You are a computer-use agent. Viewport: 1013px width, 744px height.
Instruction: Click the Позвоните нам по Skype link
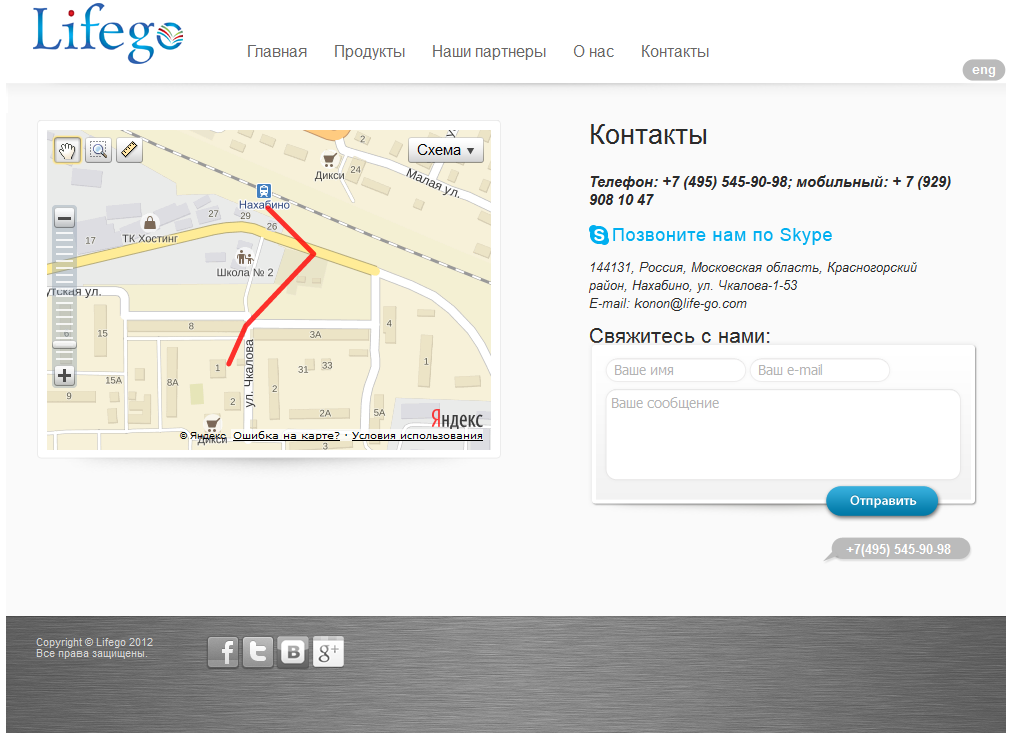[721, 235]
